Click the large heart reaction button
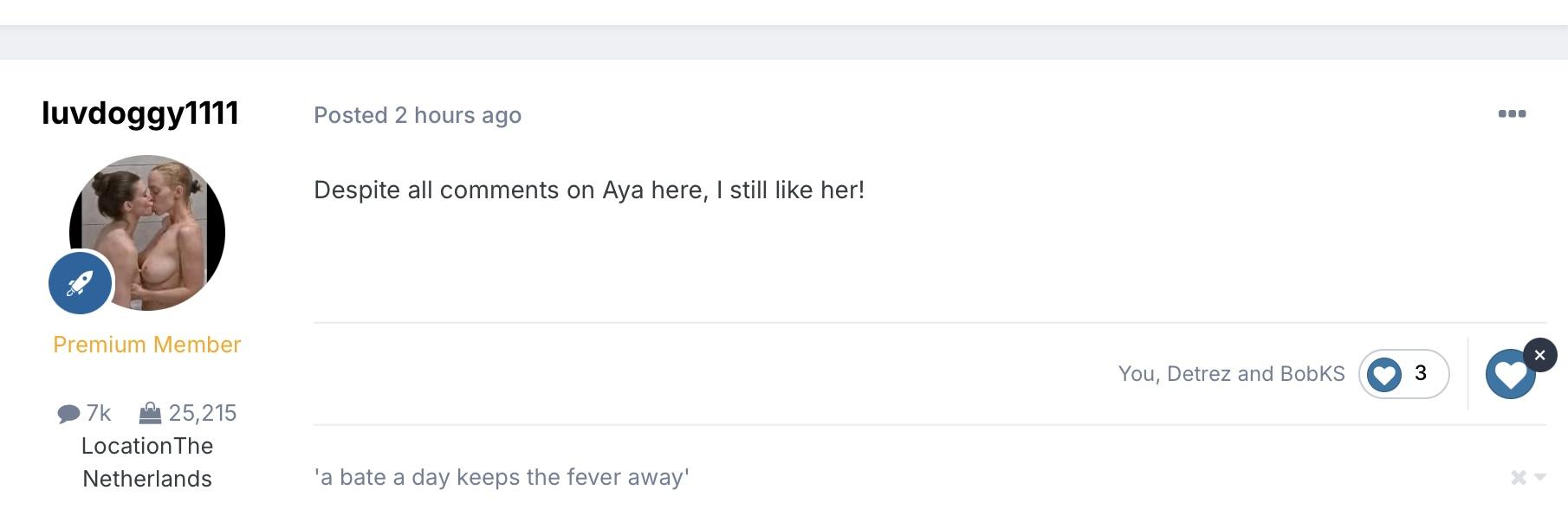The image size is (1568, 516). click(x=1509, y=376)
